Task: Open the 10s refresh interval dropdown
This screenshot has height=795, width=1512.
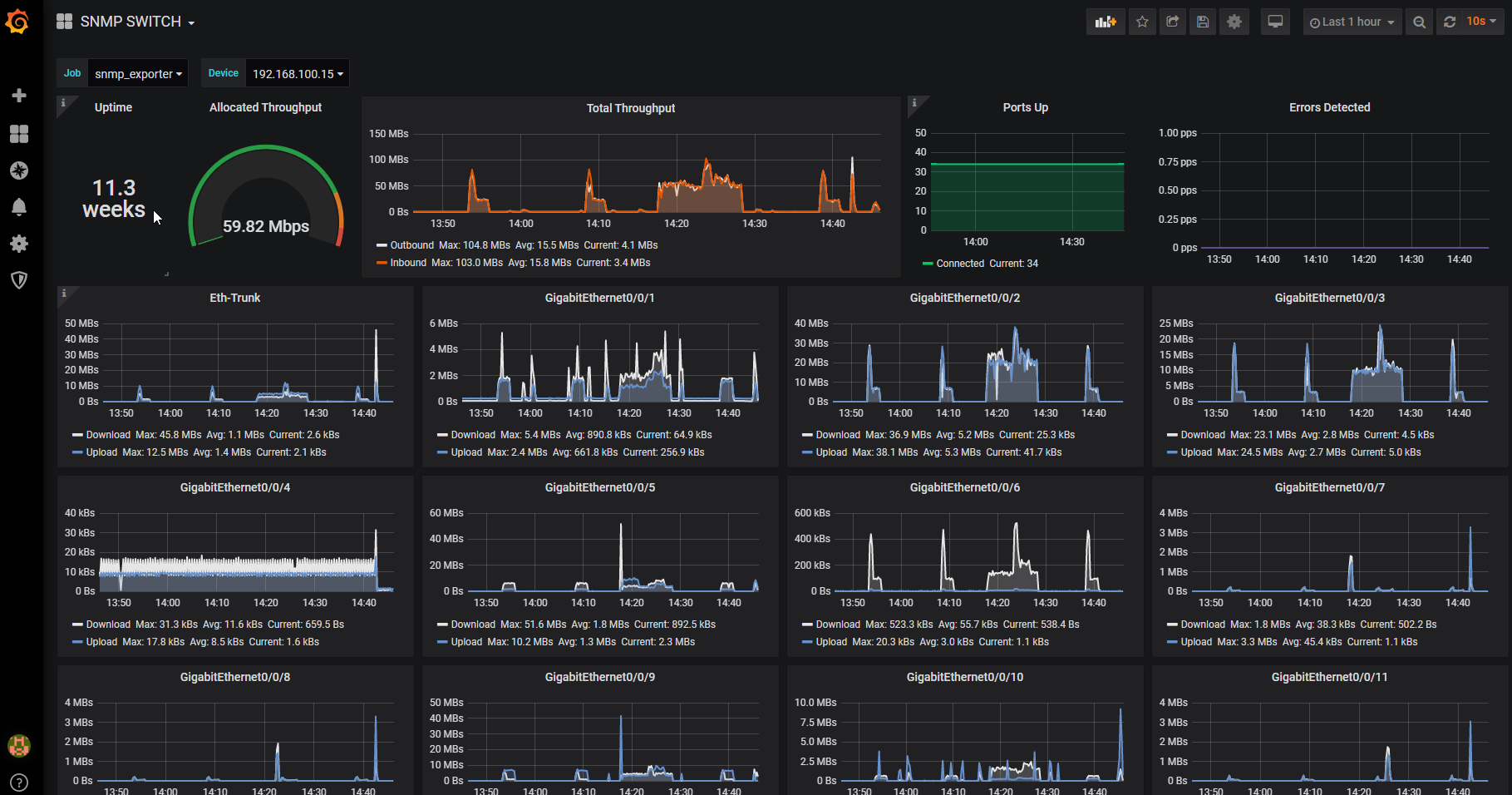Action: (1481, 22)
